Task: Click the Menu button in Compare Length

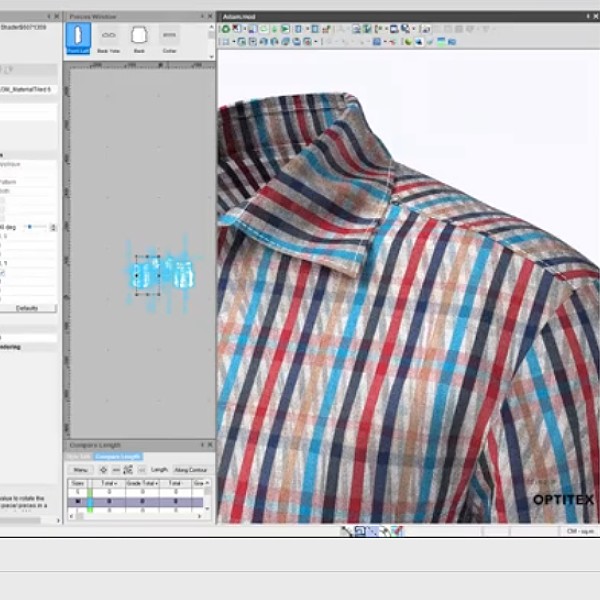Action: pyautogui.click(x=81, y=469)
